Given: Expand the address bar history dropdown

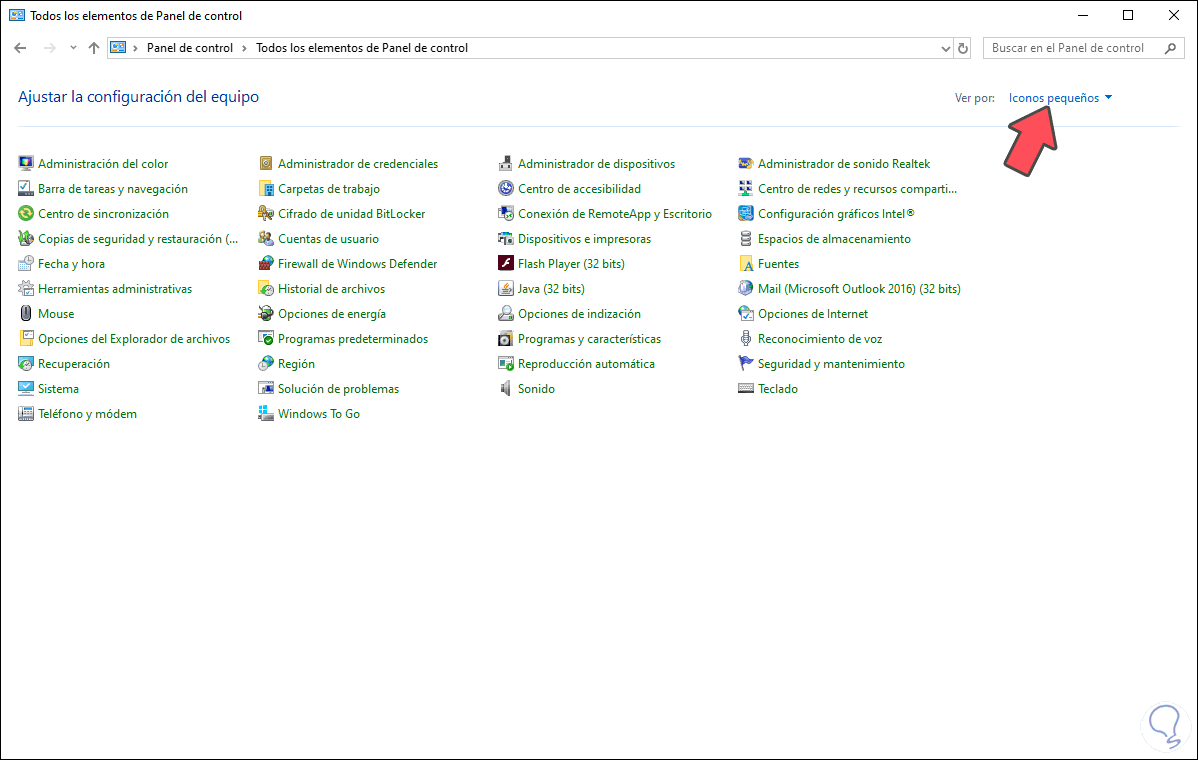Looking at the screenshot, I should (x=945, y=48).
